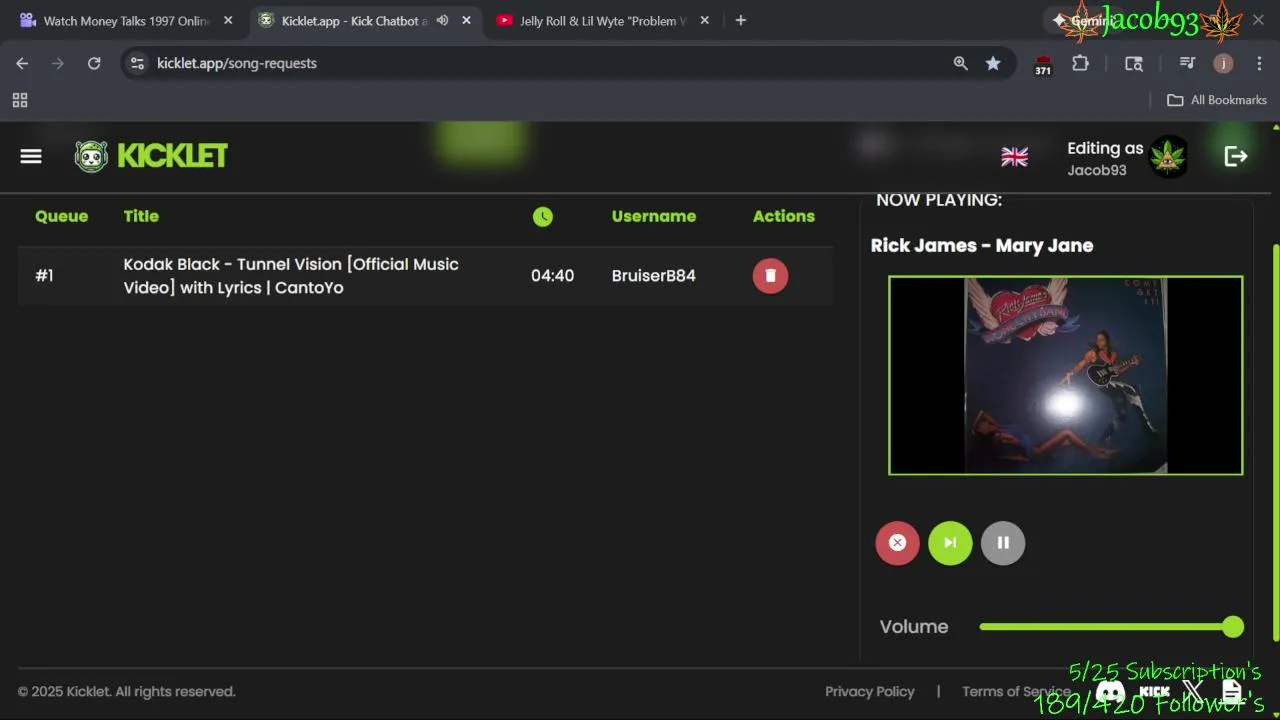This screenshot has height=720, width=1280.
Task: Click the Rick James - Mary Jane title
Action: click(x=982, y=246)
